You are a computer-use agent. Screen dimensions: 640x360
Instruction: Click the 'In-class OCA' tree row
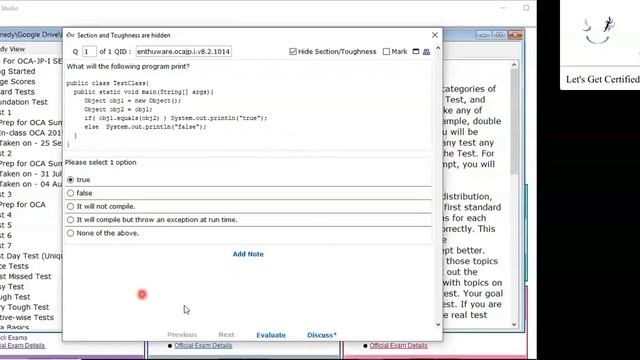tap(31, 133)
